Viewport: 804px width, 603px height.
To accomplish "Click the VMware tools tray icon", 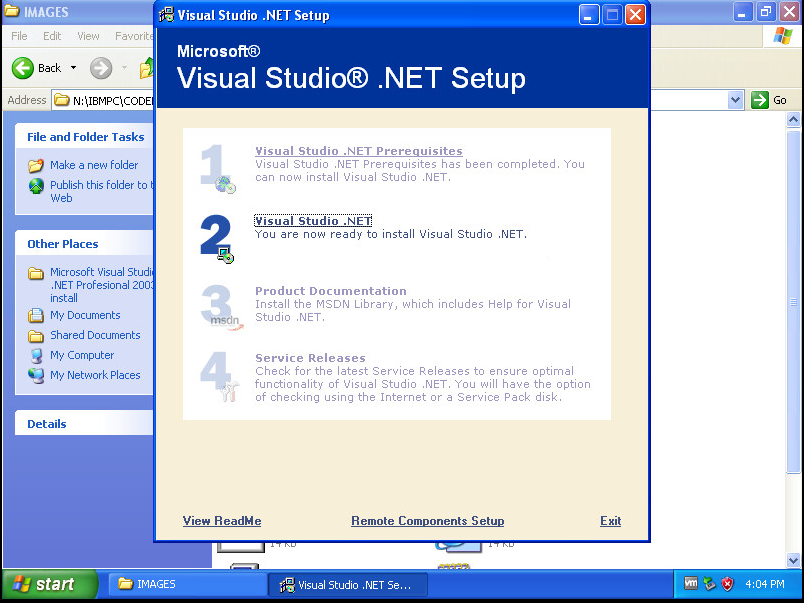I will pyautogui.click(x=691, y=584).
